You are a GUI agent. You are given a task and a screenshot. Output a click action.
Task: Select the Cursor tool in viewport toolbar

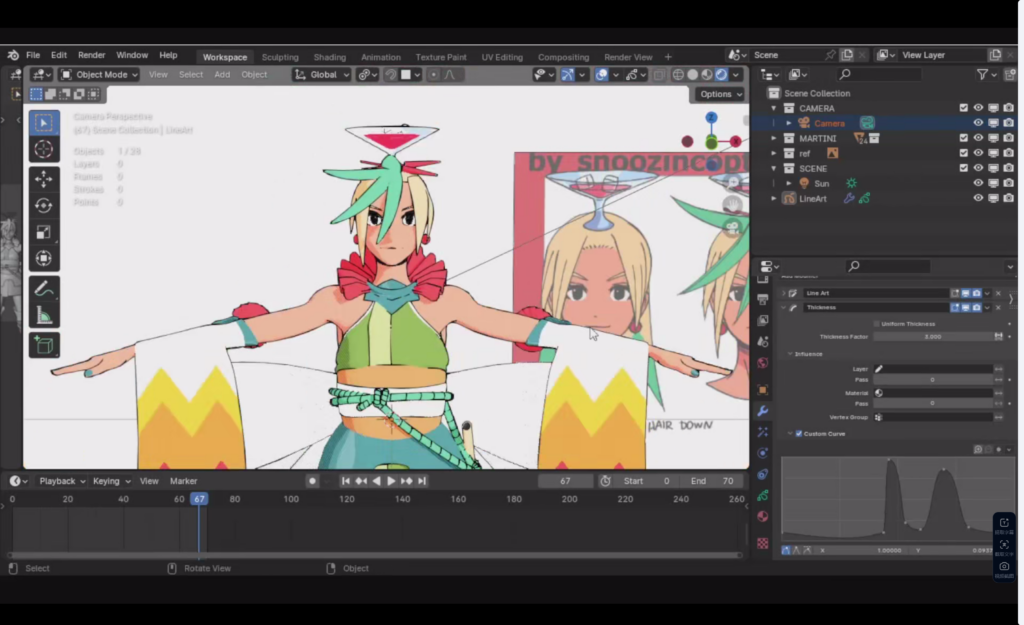tap(44, 149)
